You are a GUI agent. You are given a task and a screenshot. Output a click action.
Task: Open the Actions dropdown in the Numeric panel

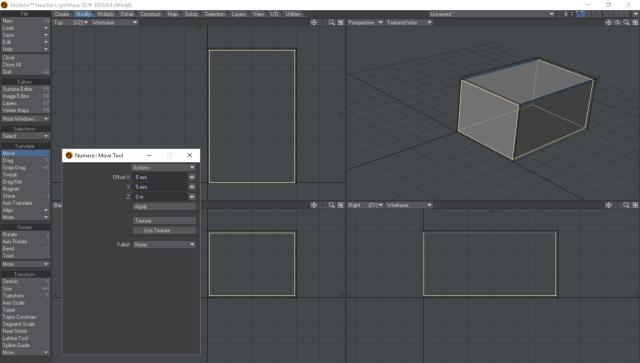[x=163, y=167]
